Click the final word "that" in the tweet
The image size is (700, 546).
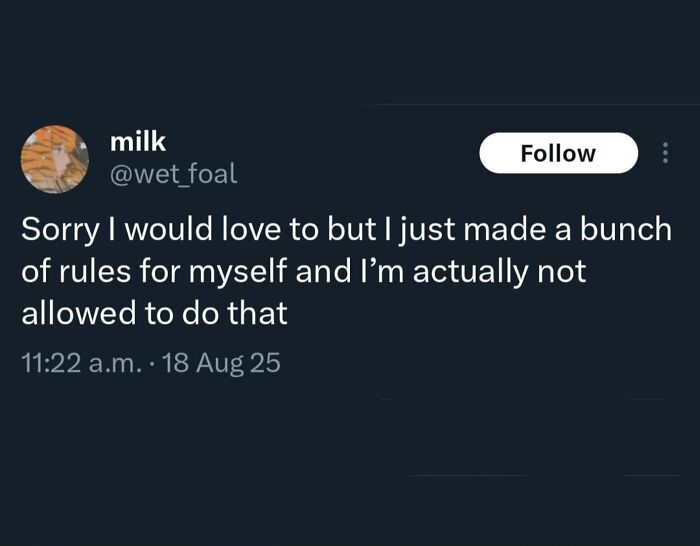tap(260, 313)
